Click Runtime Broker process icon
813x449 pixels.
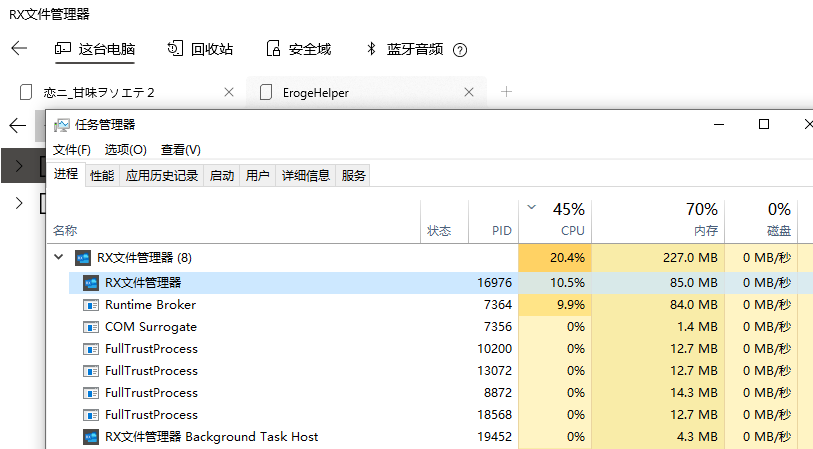tap(91, 305)
